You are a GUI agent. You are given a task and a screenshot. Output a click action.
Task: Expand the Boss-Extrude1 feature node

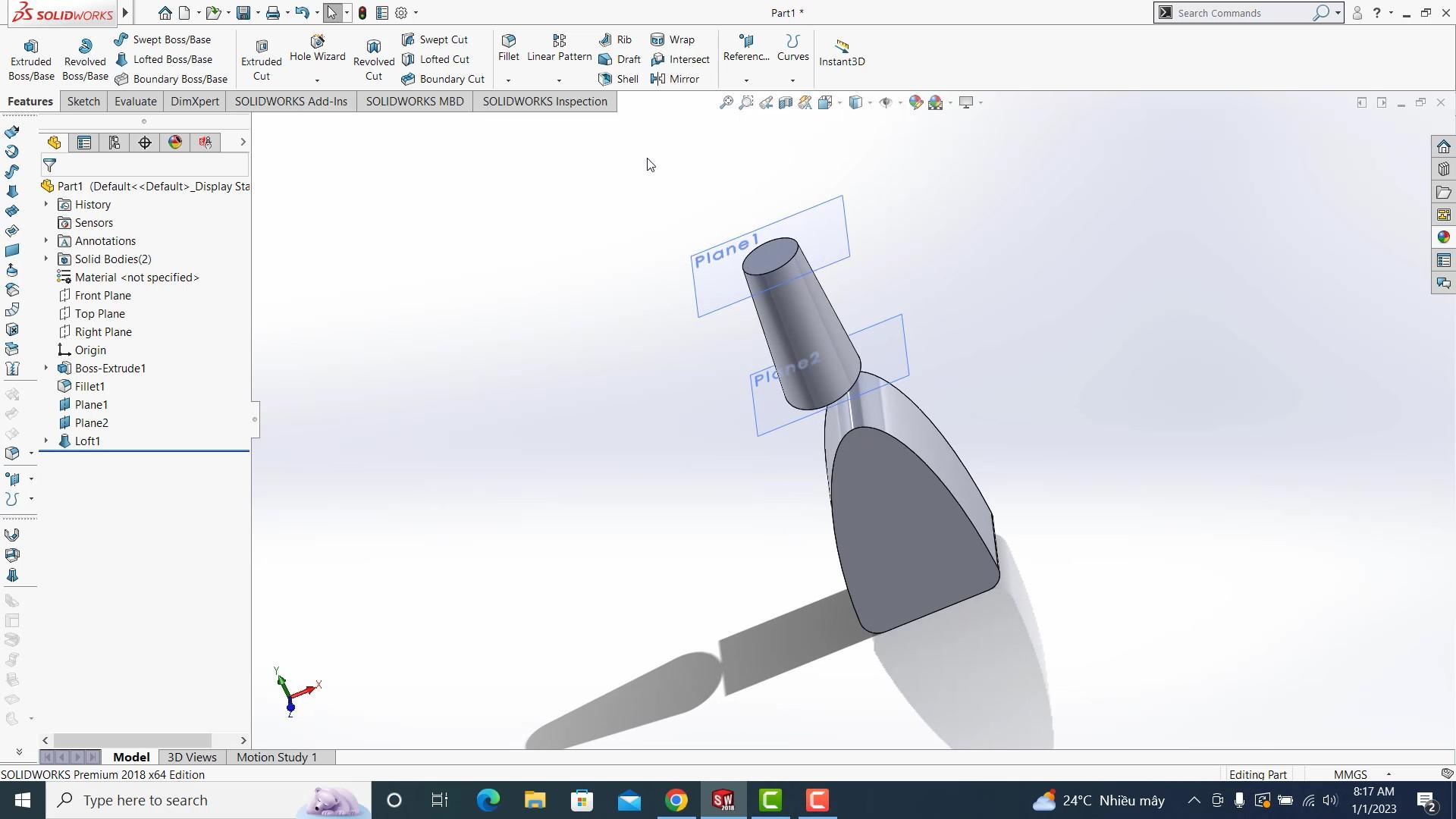click(x=45, y=368)
